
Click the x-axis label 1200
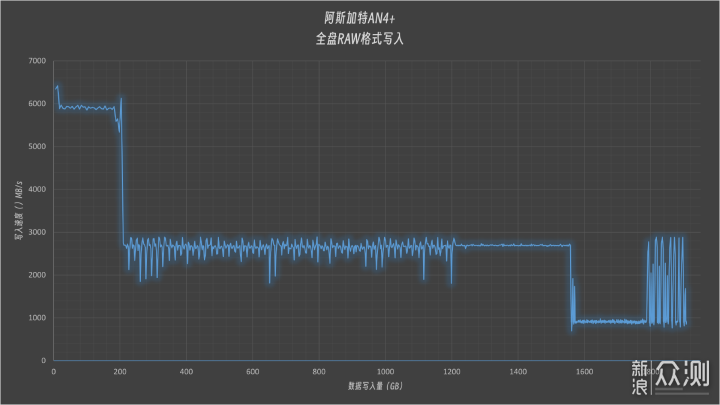pos(452,372)
